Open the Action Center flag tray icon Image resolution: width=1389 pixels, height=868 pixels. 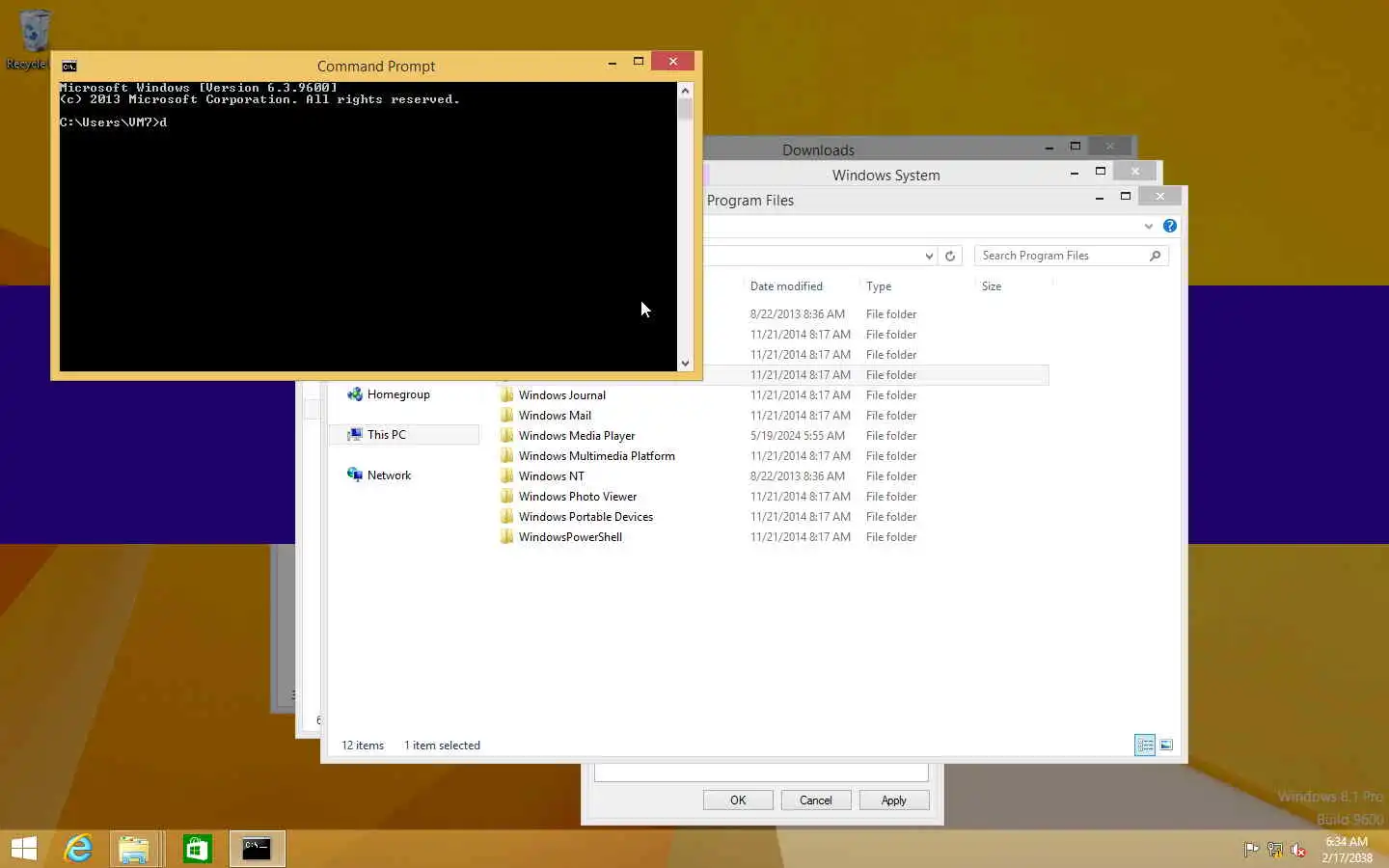1251,850
